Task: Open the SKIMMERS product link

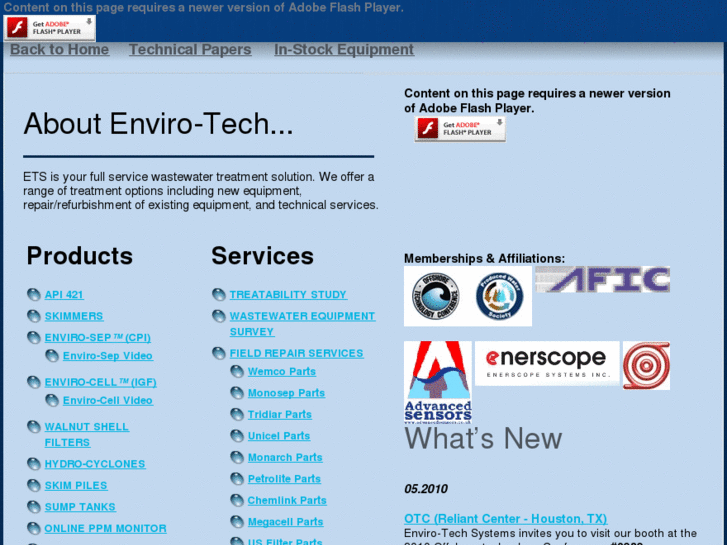Action: click(x=74, y=316)
